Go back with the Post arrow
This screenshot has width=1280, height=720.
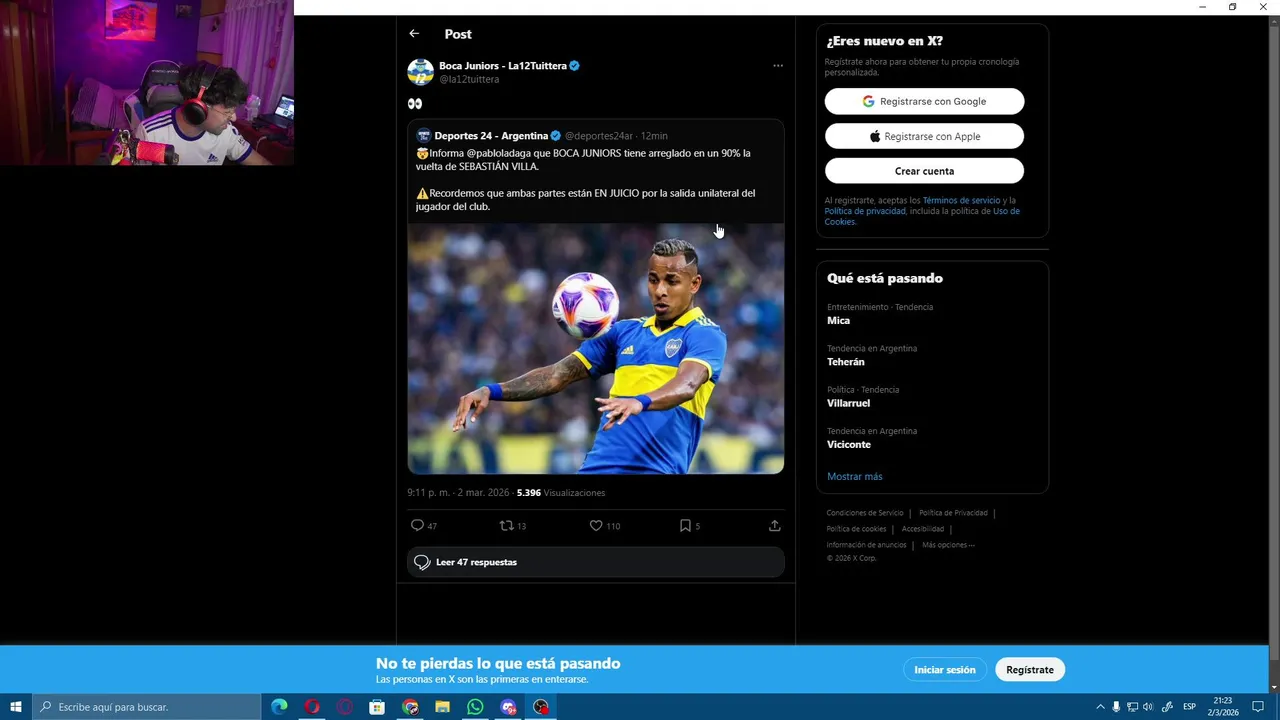[414, 34]
